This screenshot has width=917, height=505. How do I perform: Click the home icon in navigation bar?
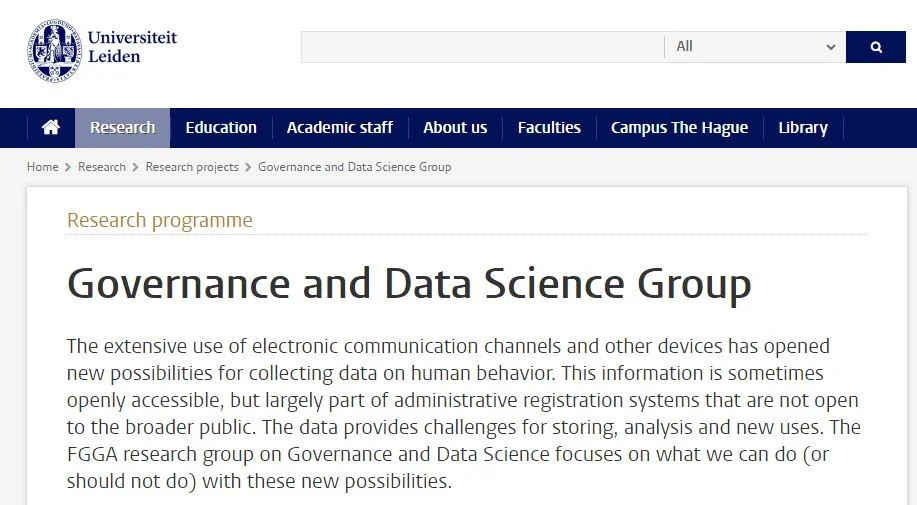(x=51, y=127)
